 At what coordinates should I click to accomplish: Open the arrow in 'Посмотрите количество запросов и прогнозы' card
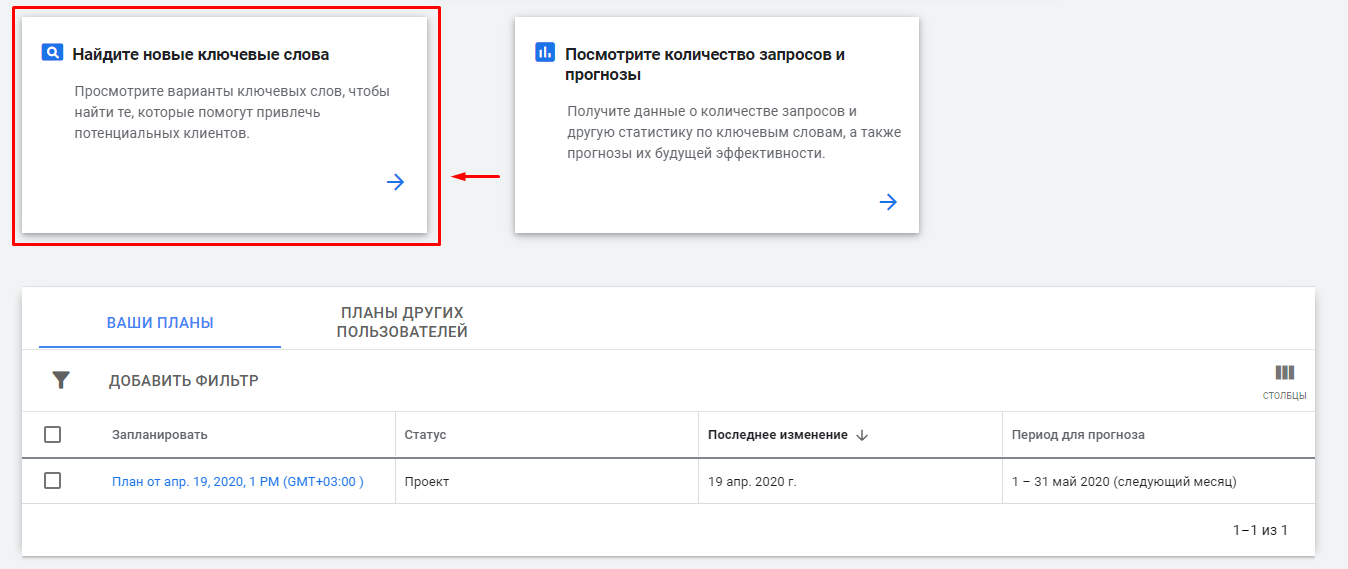pyautogui.click(x=888, y=202)
